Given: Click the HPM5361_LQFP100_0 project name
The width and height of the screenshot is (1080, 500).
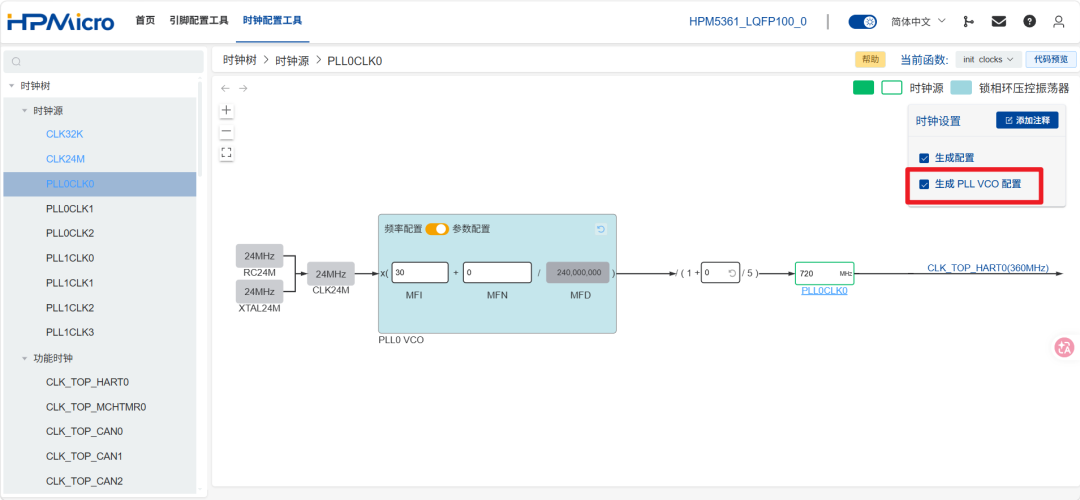Looking at the screenshot, I should click(x=747, y=21).
